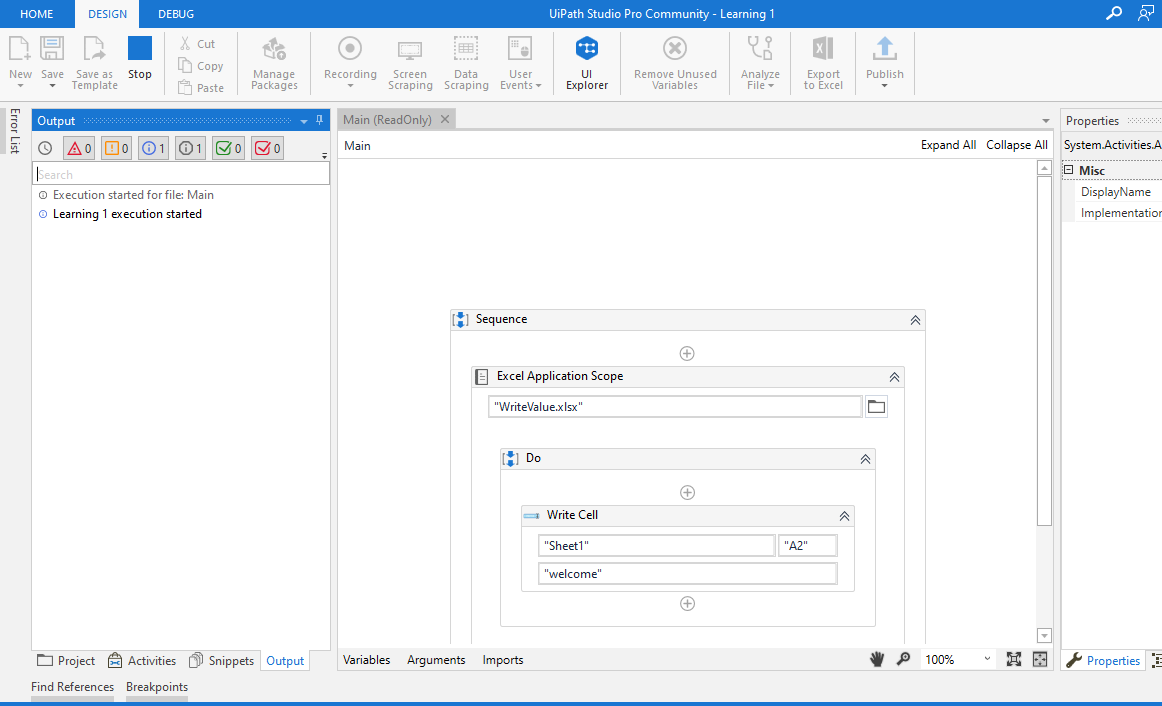Close the Main (ReadOnly) tab
1162x706 pixels.
click(445, 119)
